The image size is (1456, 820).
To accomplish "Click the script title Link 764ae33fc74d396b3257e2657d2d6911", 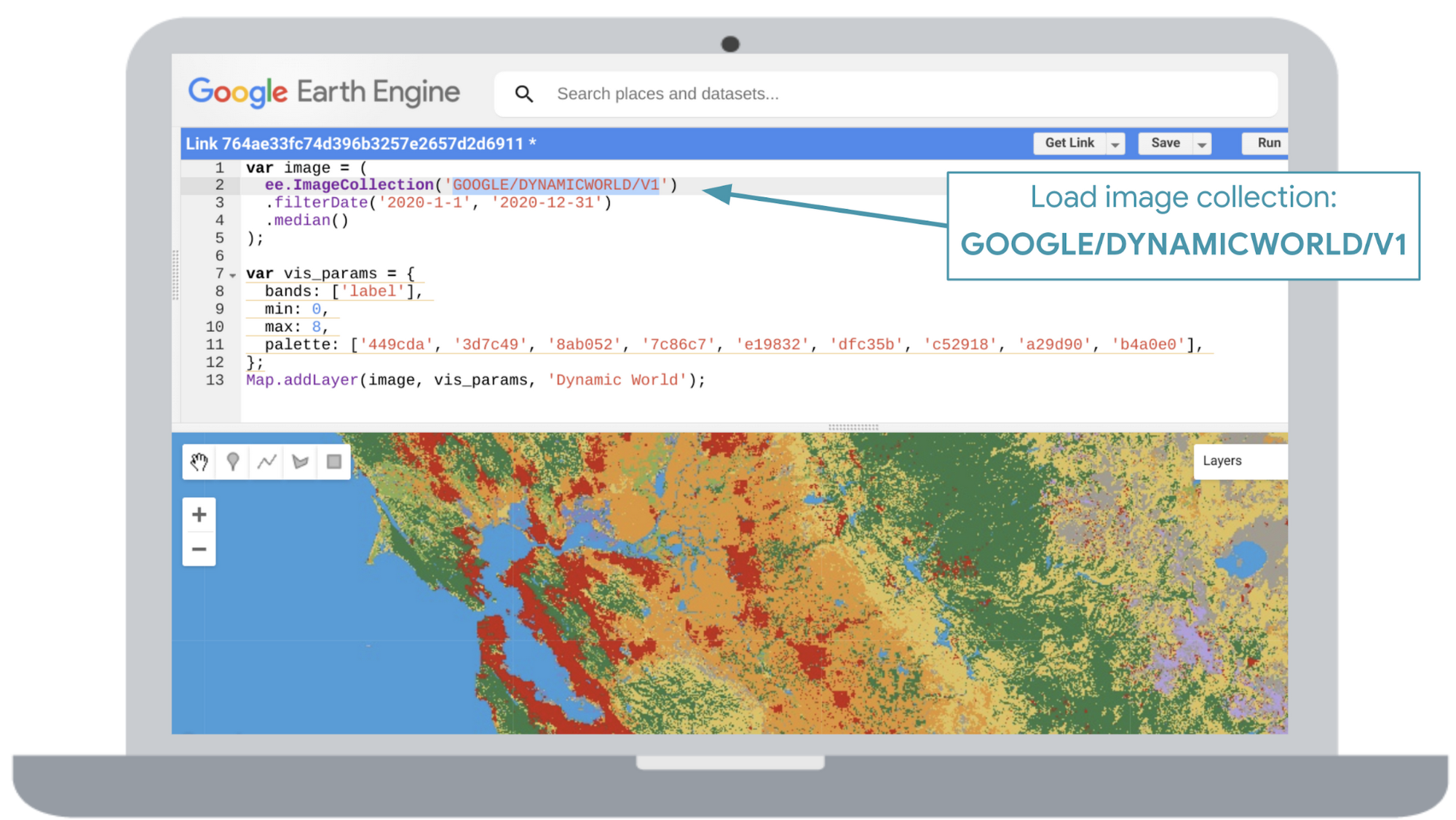I will pos(355,144).
